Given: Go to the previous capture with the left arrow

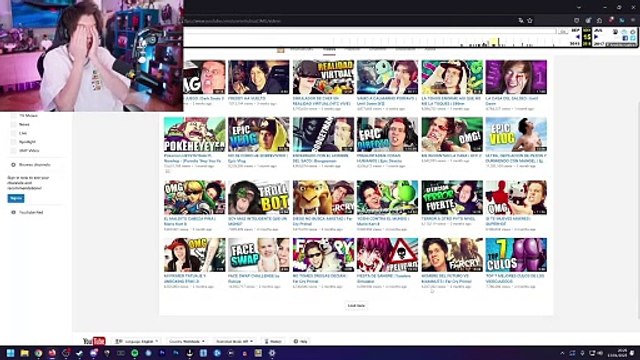Looking at the screenshot, I should coord(577,37).
